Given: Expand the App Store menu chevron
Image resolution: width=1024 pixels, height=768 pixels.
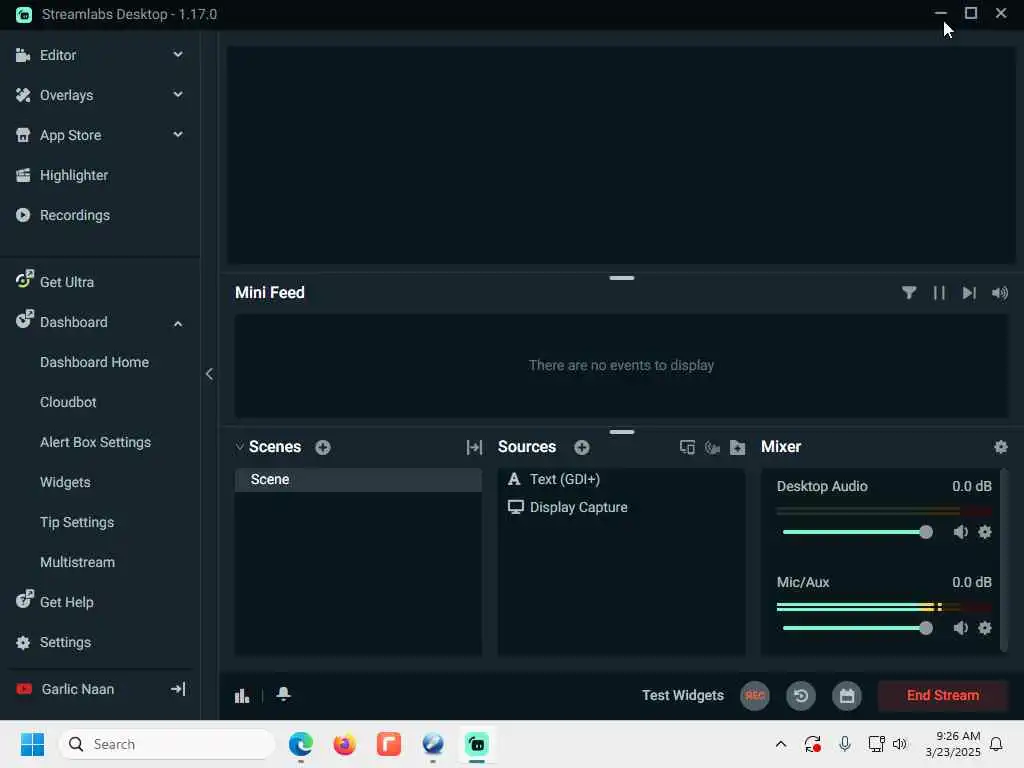Looking at the screenshot, I should tap(178, 135).
